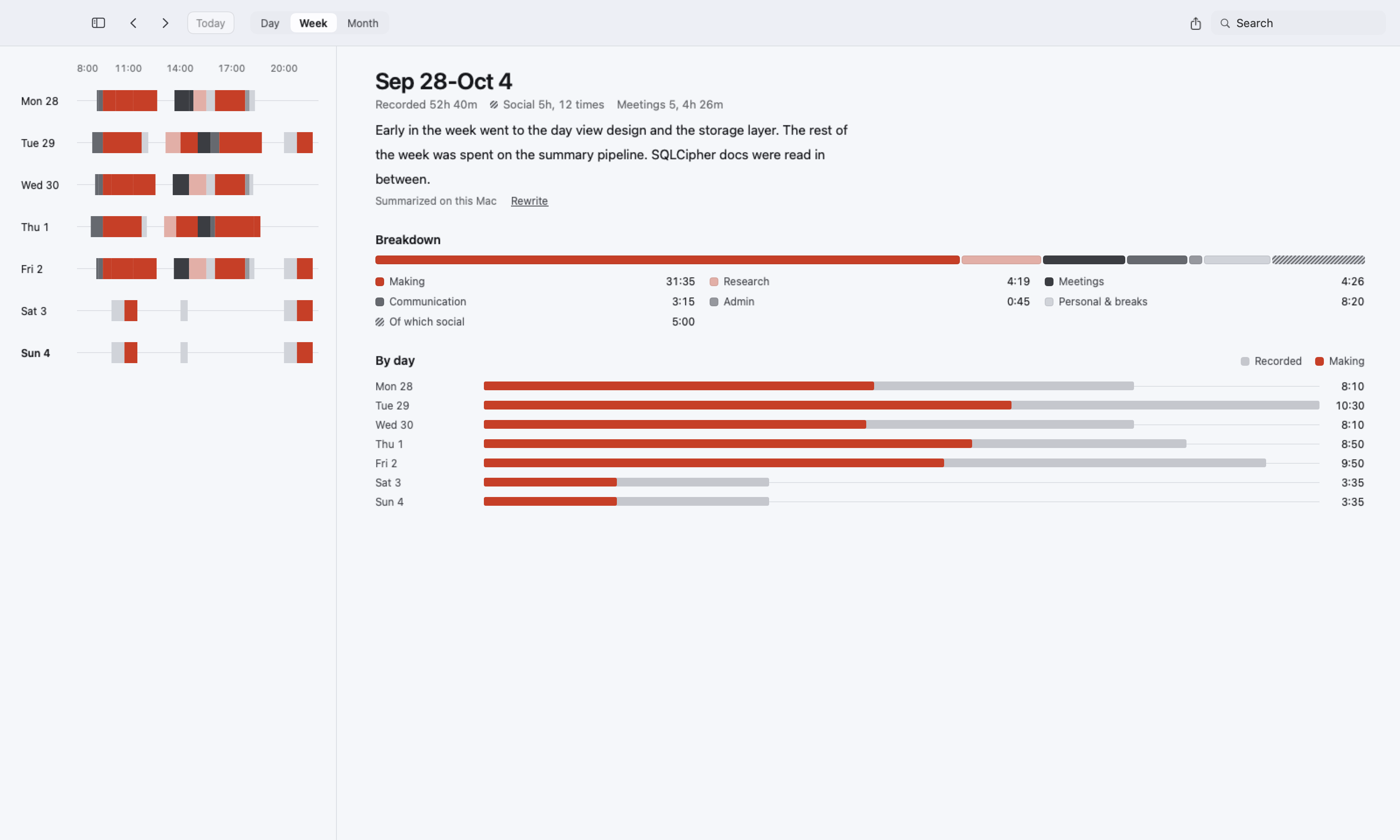Go to previous week with back chevron

click(133, 23)
